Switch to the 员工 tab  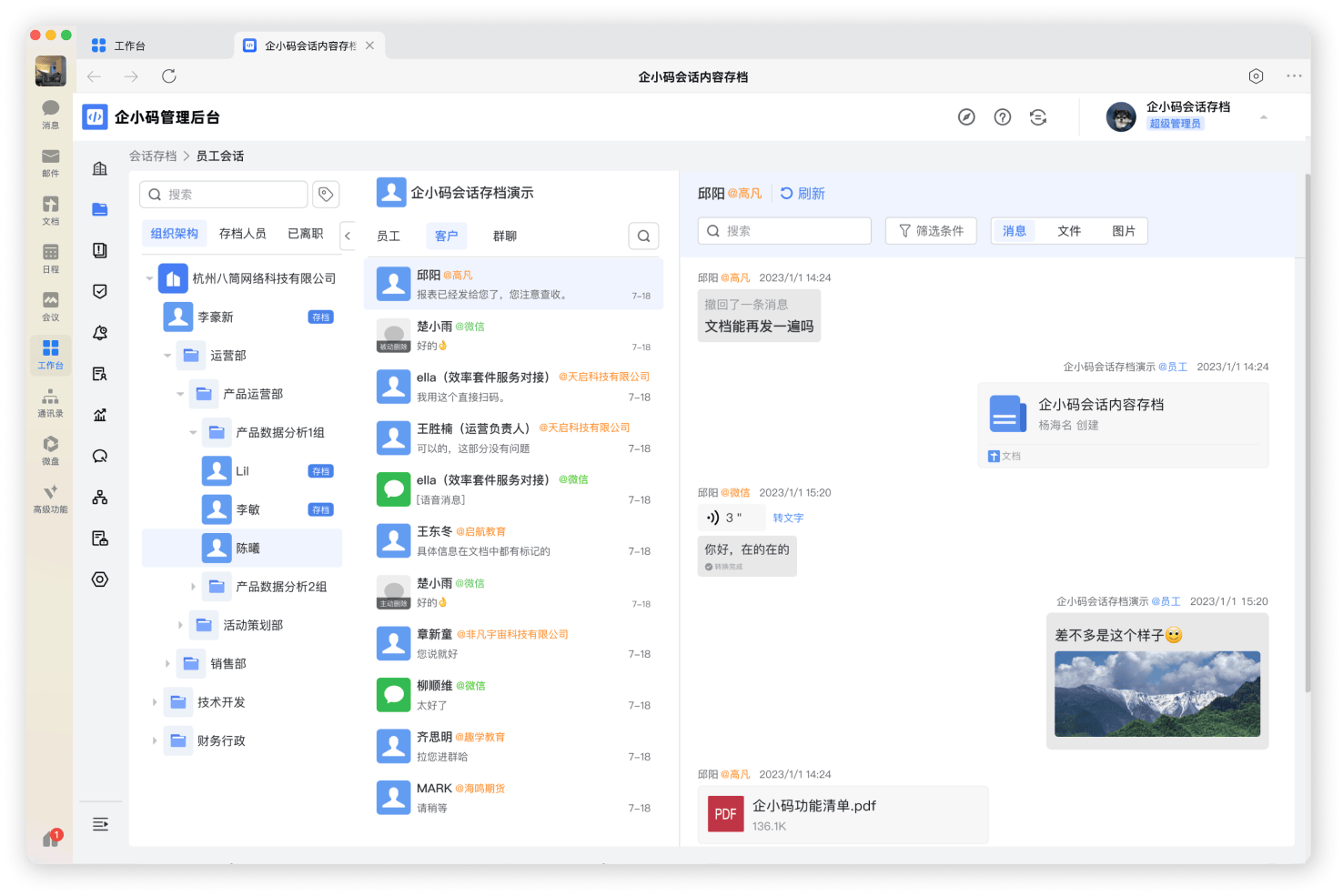[389, 237]
